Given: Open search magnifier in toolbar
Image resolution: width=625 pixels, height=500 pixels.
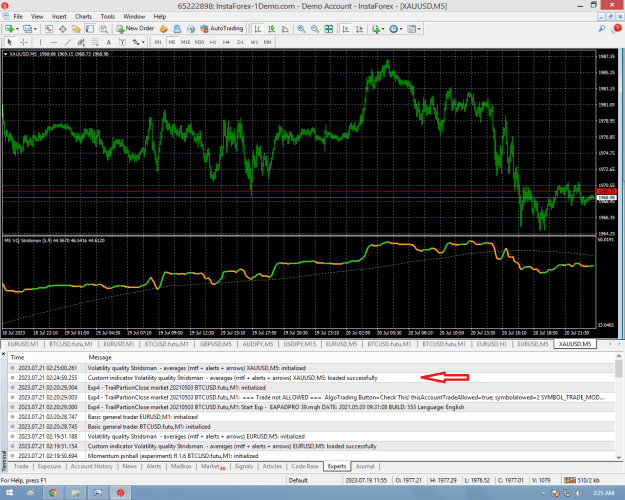Looking at the screenshot, I should (x=602, y=29).
